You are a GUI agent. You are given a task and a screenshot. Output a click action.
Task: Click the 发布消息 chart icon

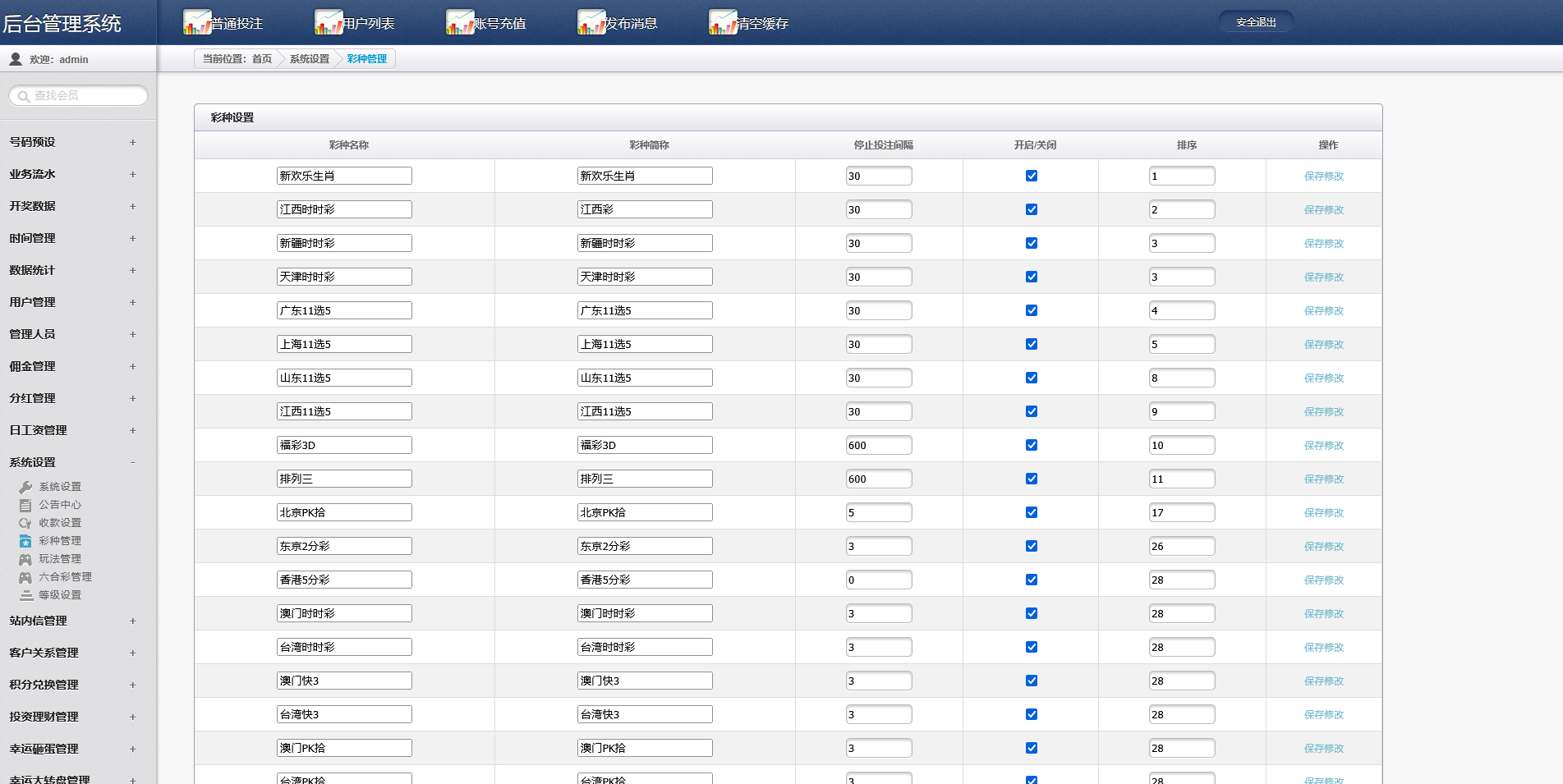(591, 22)
